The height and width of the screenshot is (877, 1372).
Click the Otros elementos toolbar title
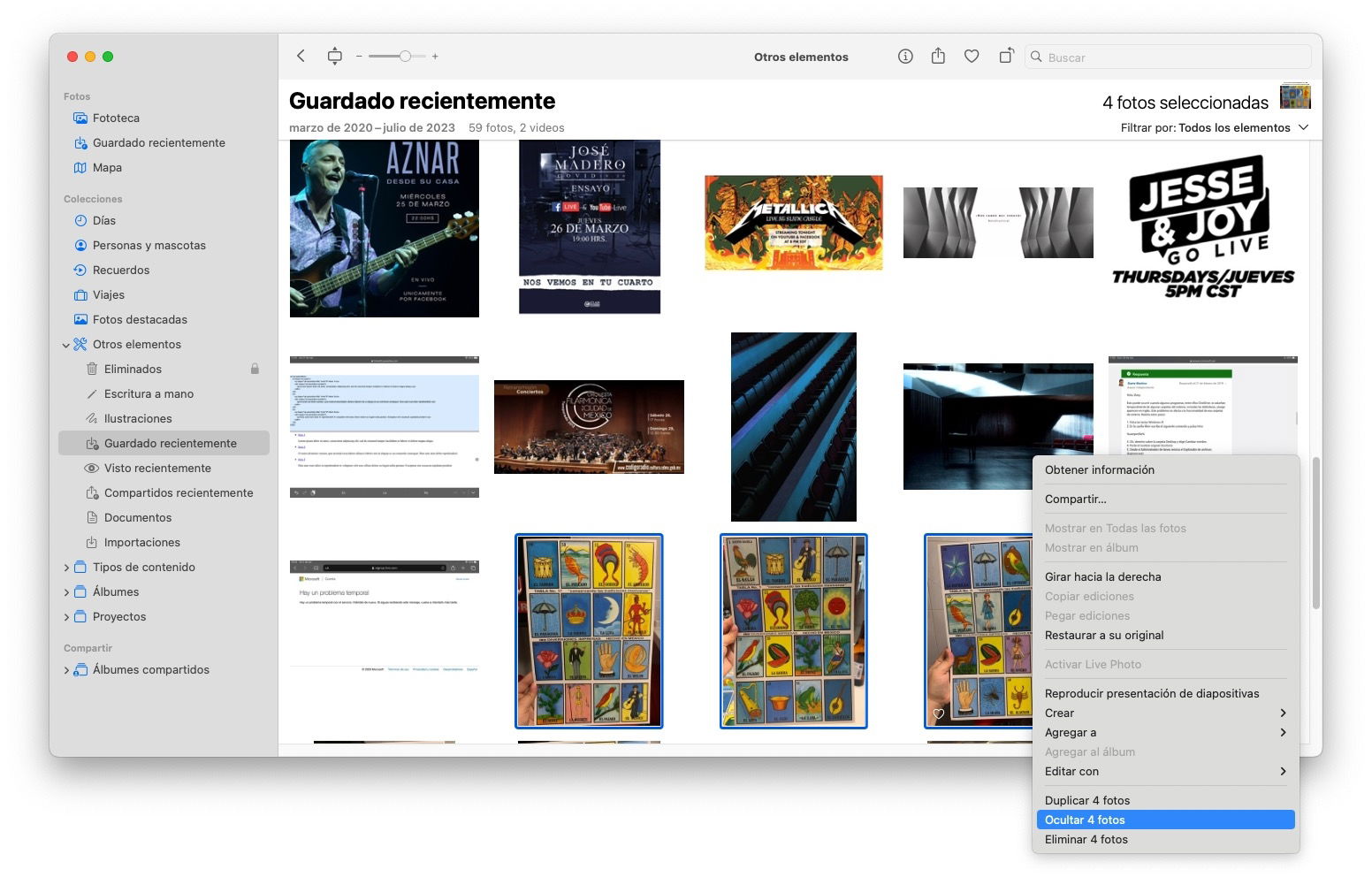click(x=801, y=57)
